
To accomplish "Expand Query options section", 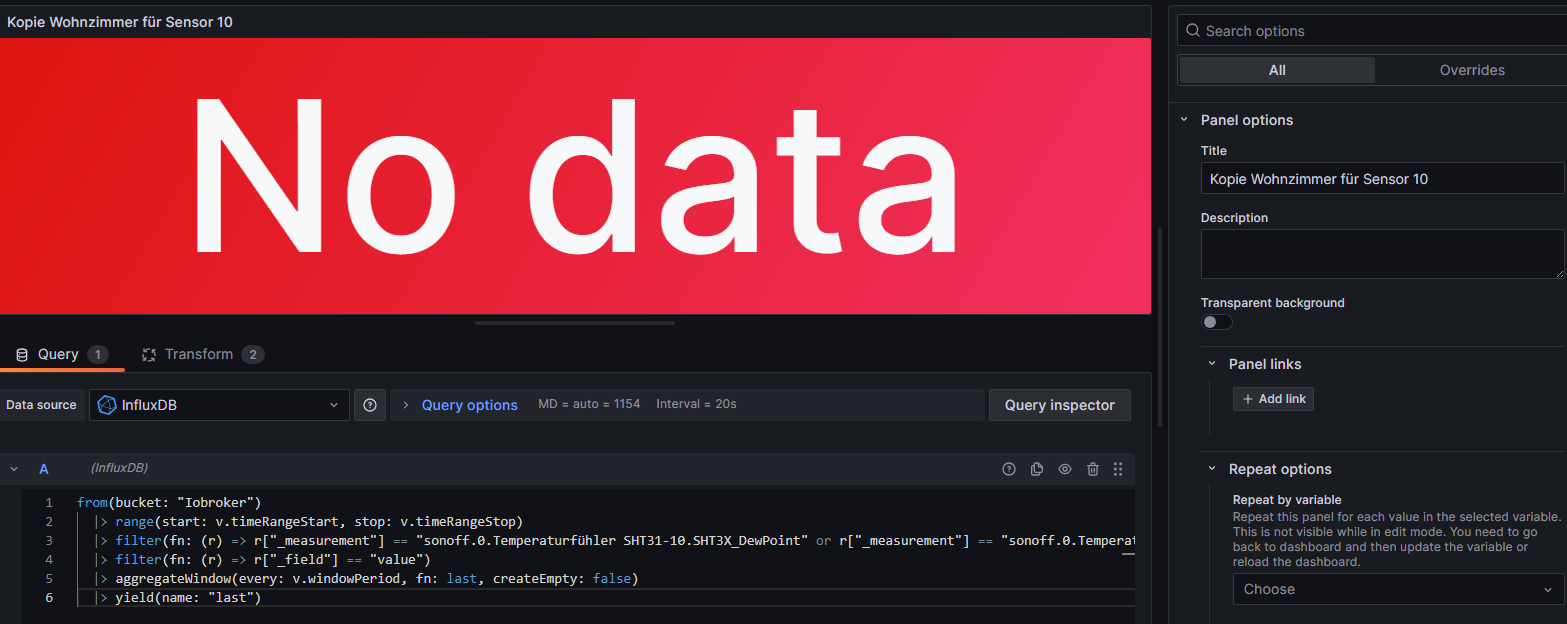I will click(x=469, y=405).
